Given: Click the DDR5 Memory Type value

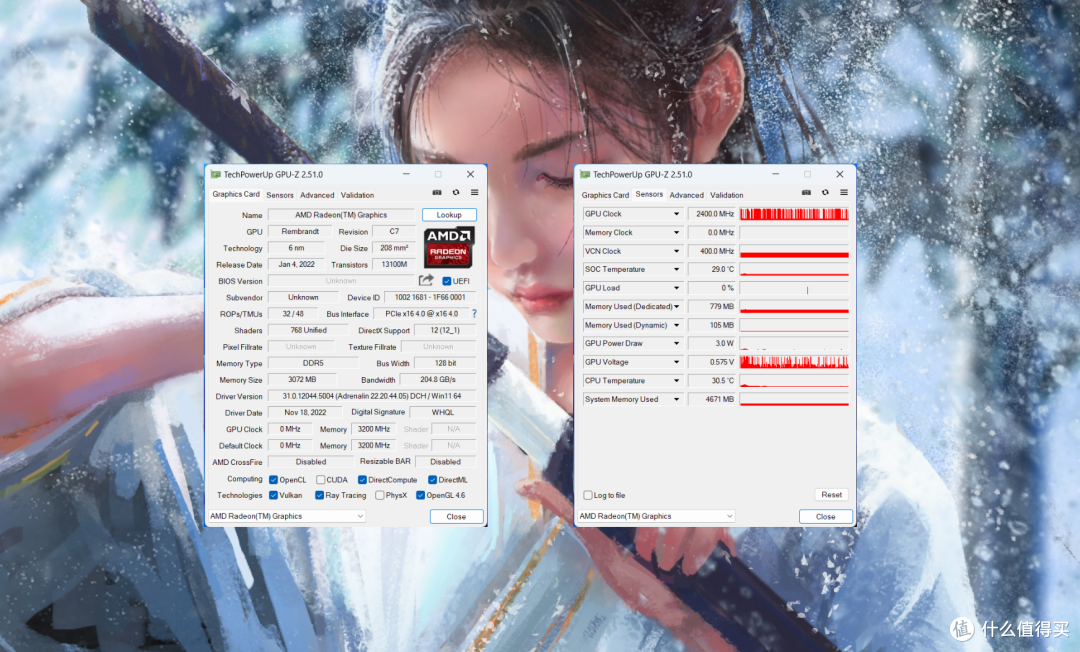Looking at the screenshot, I should [313, 363].
